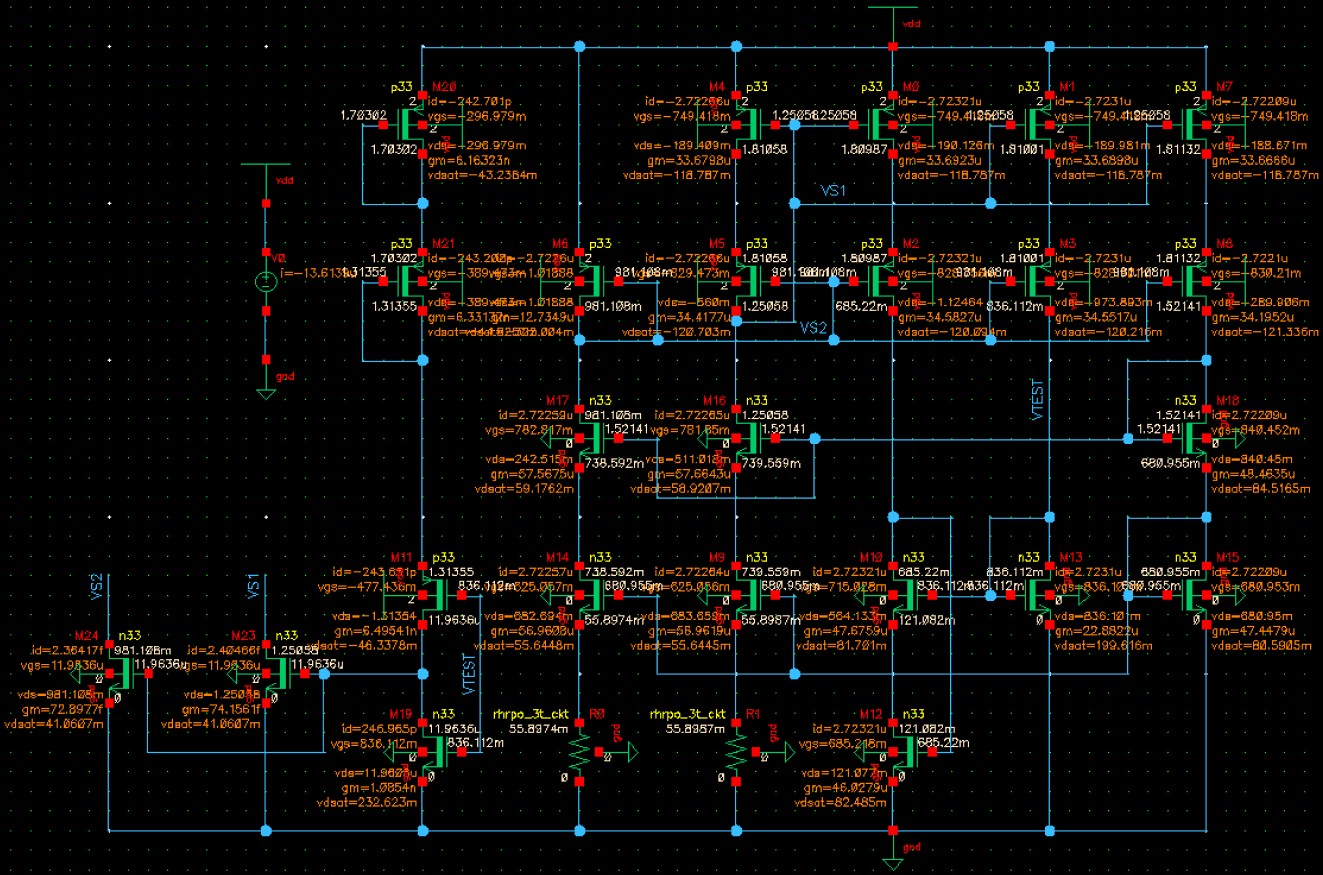Screen dimensions: 1323x875
Task: Click the M20 instance name label
Action: [443, 88]
